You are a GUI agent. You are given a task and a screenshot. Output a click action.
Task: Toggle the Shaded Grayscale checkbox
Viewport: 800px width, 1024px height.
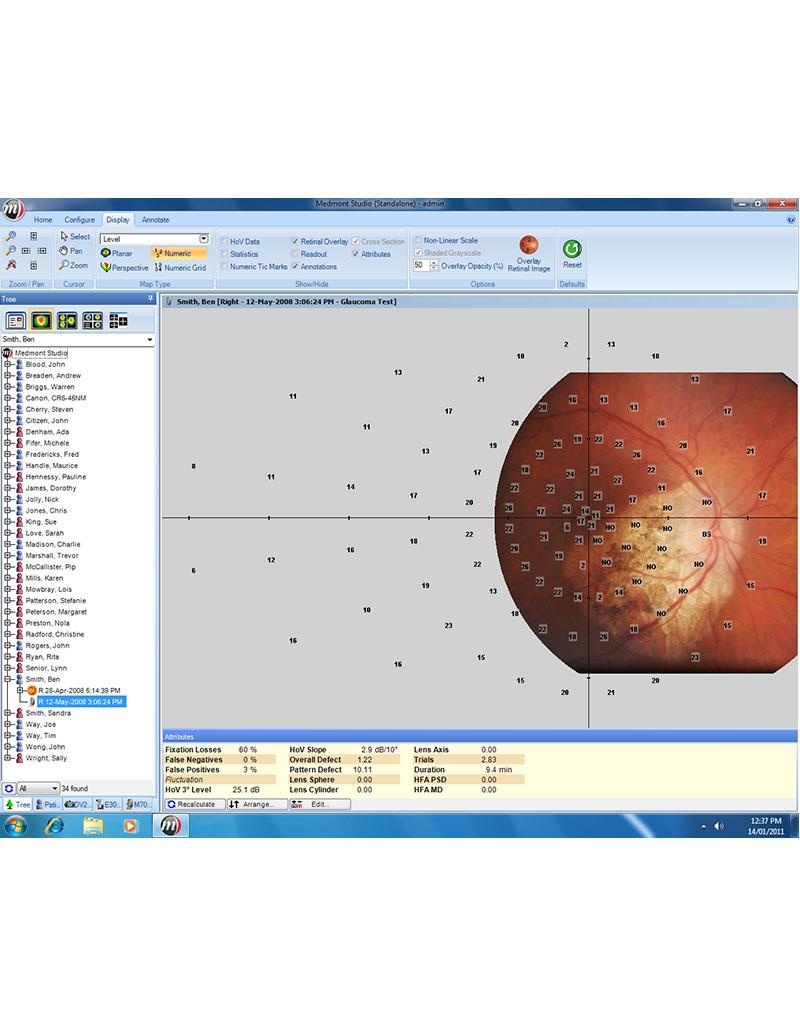[418, 252]
